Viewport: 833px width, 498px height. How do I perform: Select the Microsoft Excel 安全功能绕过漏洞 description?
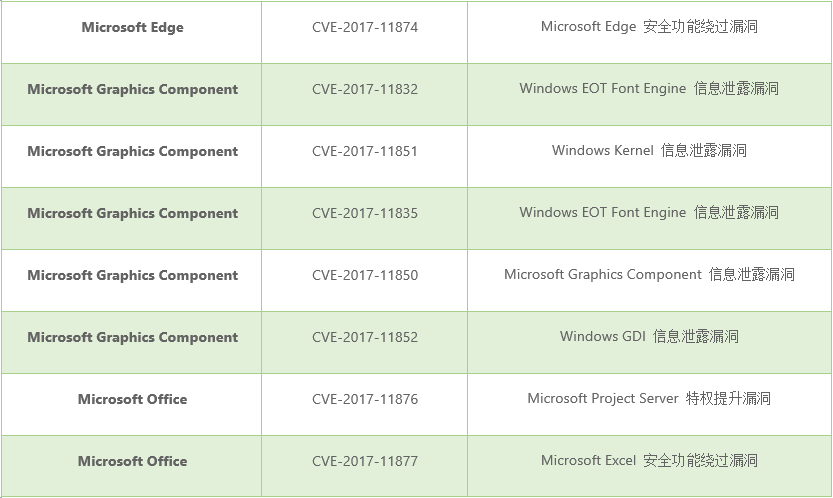click(649, 461)
